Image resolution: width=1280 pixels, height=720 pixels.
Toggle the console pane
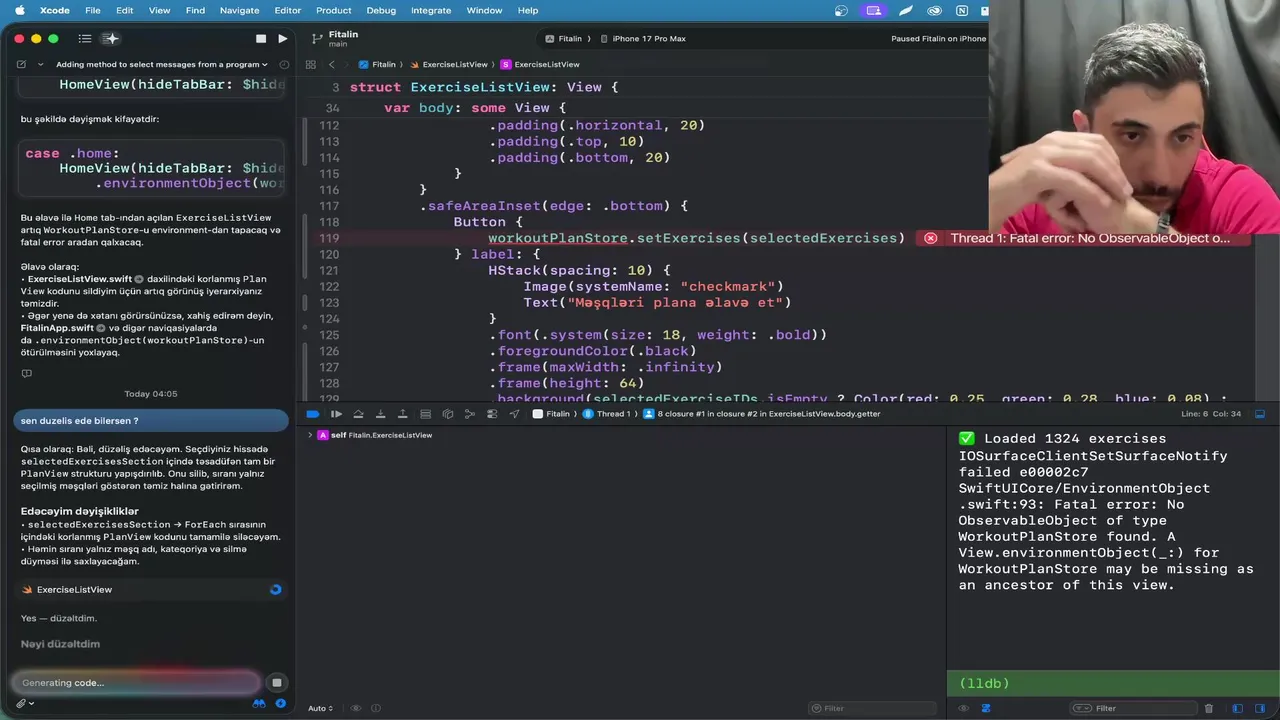point(1260,709)
